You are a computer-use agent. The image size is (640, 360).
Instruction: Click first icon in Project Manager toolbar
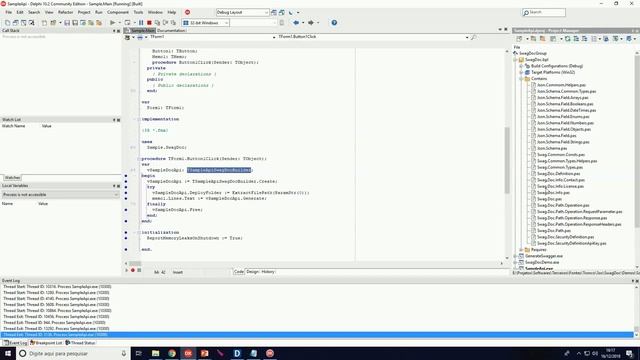tap(519, 39)
